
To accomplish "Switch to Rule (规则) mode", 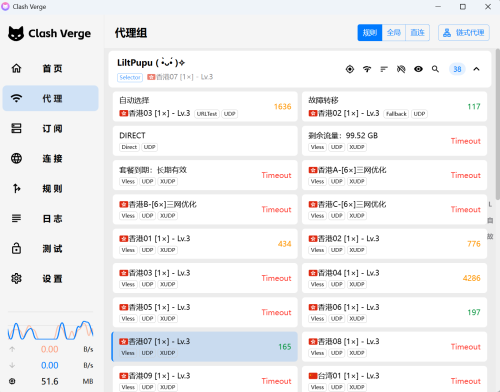I will click(x=370, y=33).
